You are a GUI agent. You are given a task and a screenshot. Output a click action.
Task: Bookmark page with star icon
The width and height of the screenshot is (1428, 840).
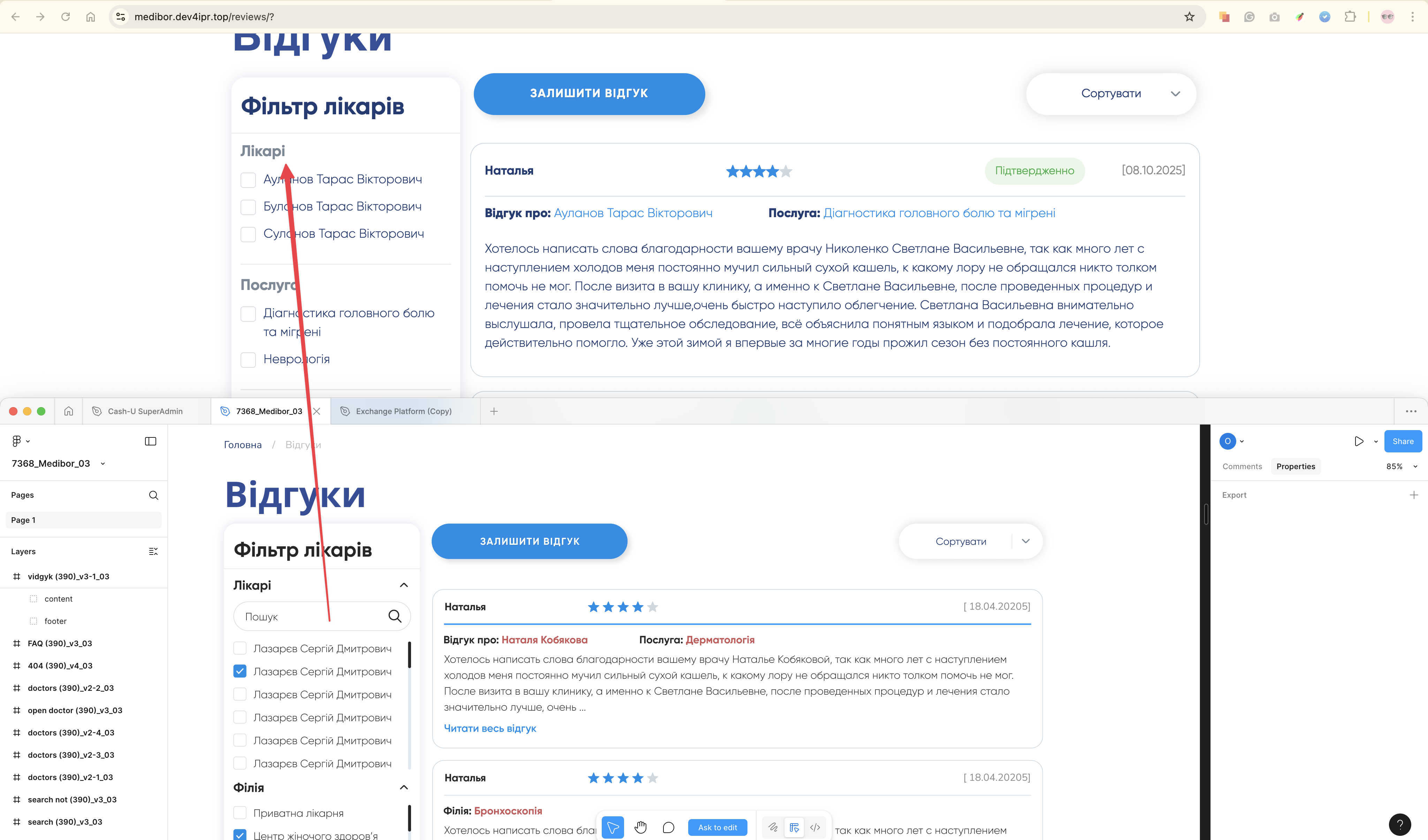tap(1189, 17)
